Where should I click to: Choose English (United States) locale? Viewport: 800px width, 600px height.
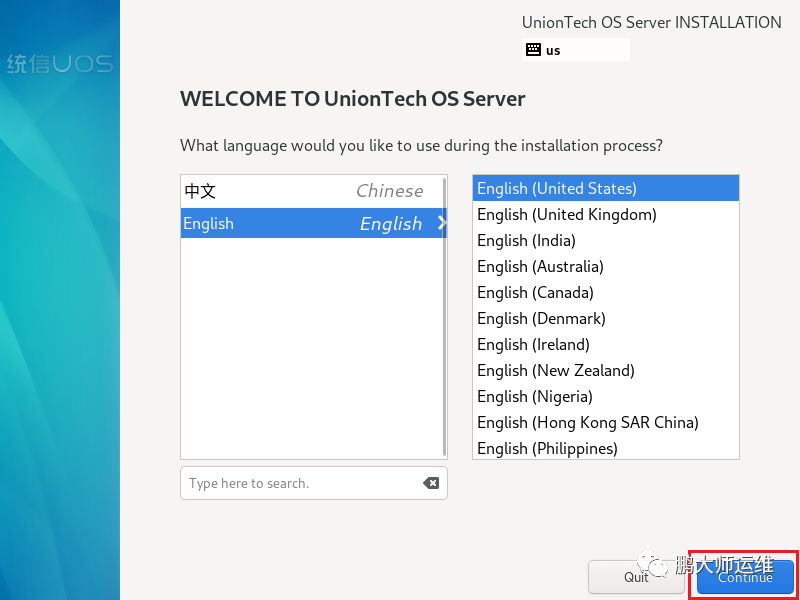[x=606, y=188]
